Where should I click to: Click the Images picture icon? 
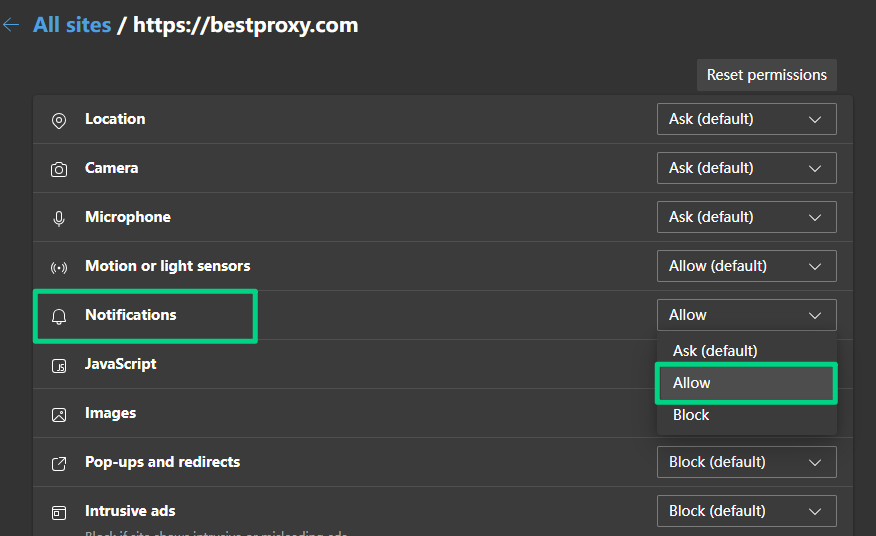59,415
